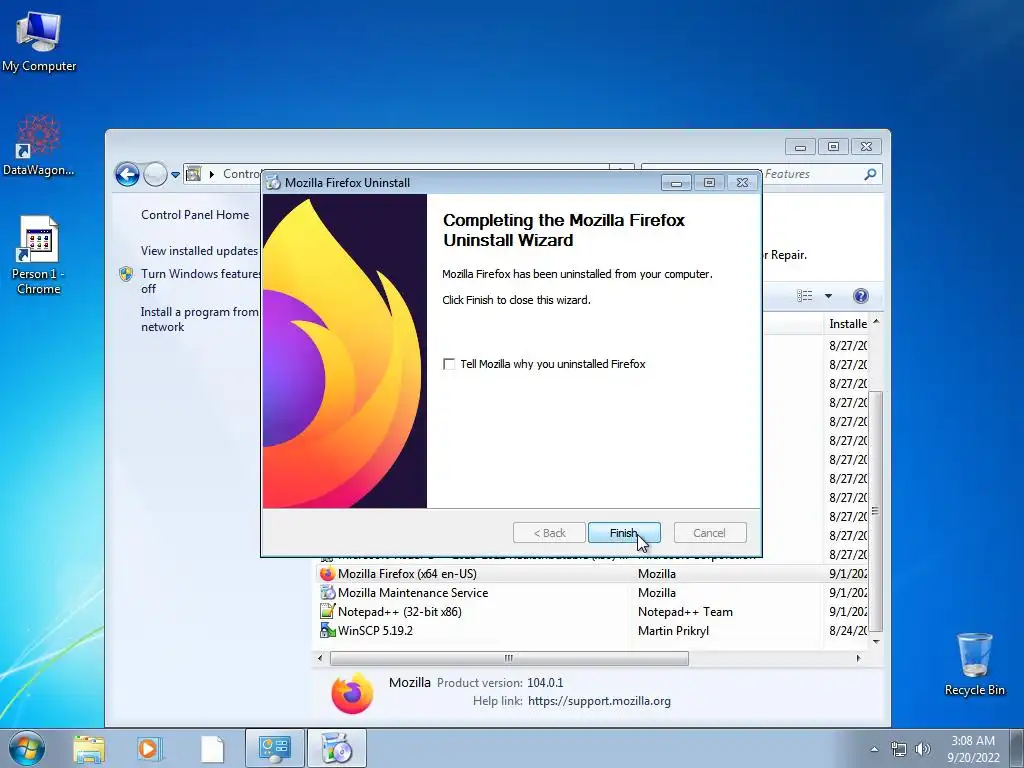Click Notepad++ Team publisher cell

(685, 611)
